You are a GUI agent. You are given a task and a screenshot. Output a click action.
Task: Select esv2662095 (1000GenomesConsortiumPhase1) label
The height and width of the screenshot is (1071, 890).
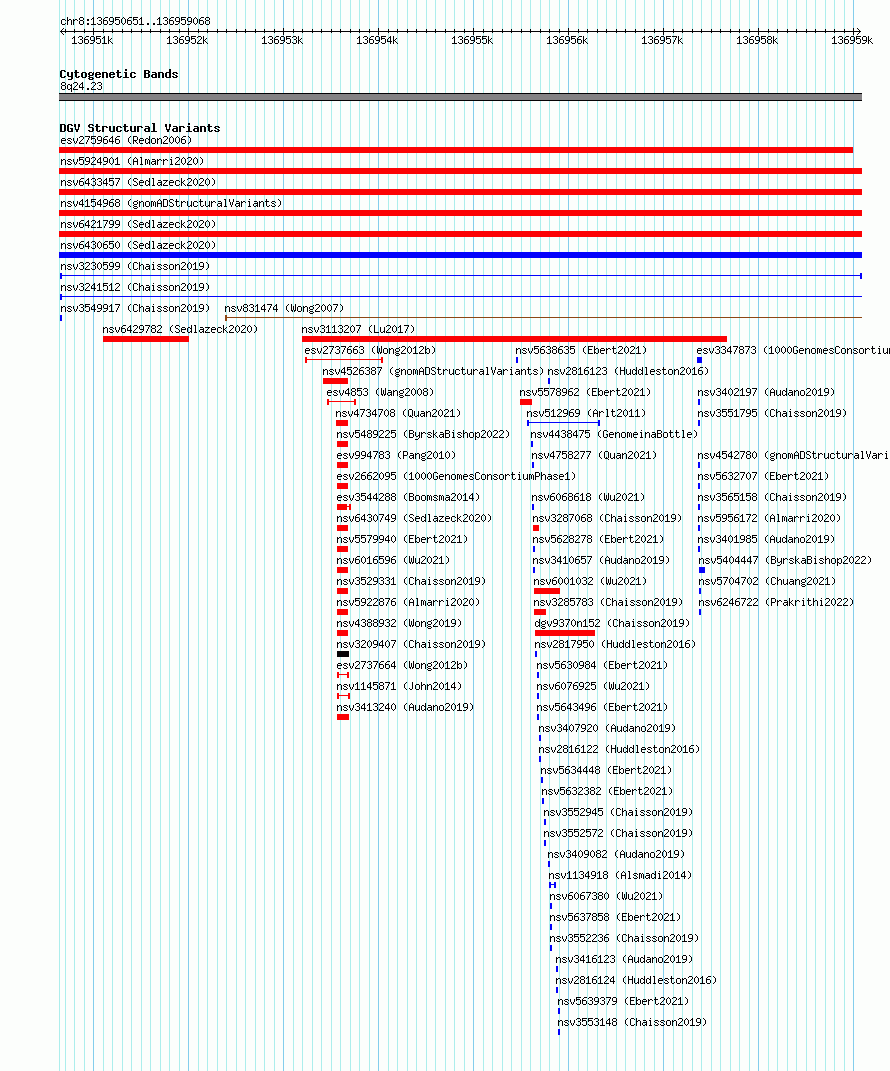coord(456,476)
